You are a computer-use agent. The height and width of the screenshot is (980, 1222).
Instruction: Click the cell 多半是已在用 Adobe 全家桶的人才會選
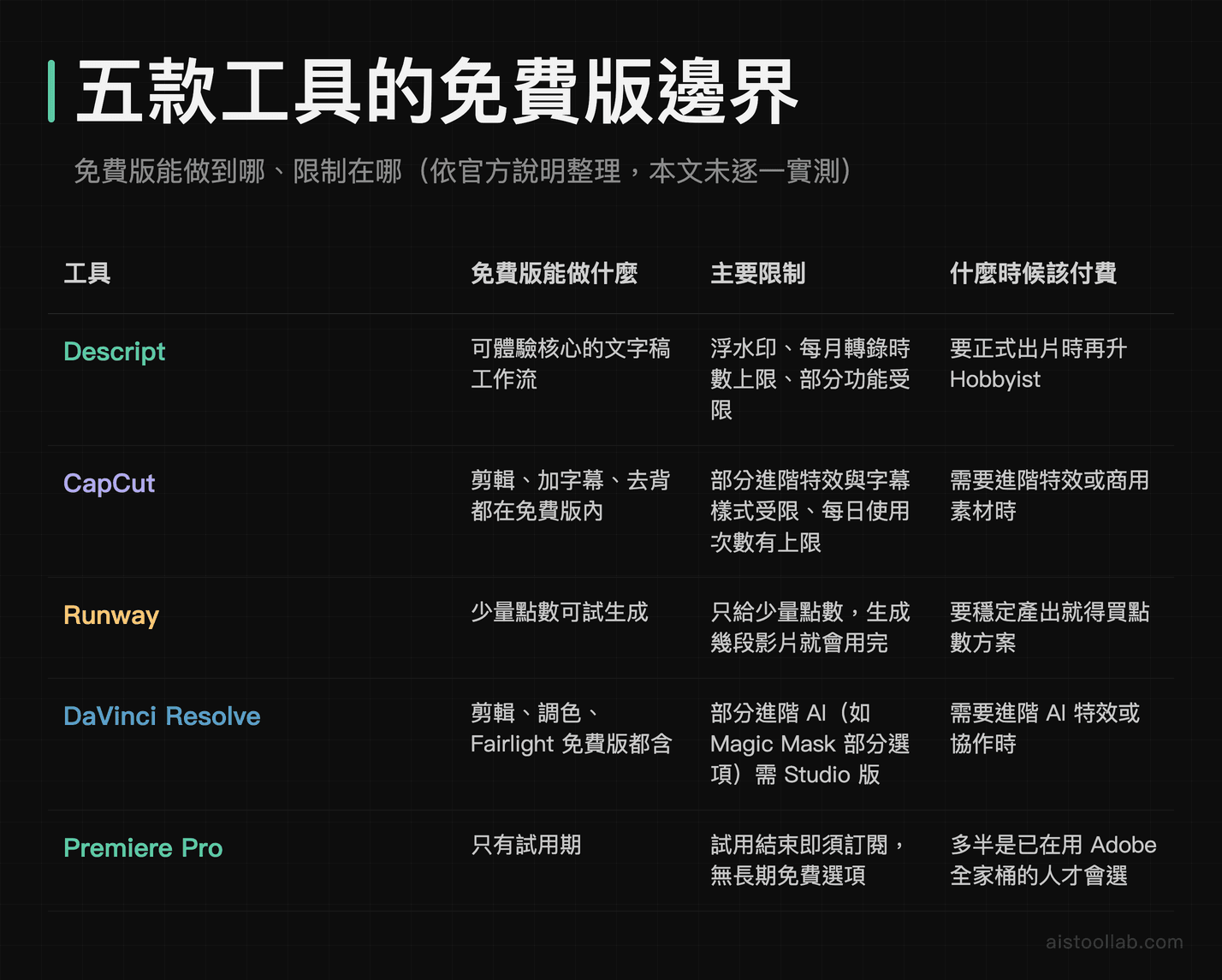[1053, 860]
